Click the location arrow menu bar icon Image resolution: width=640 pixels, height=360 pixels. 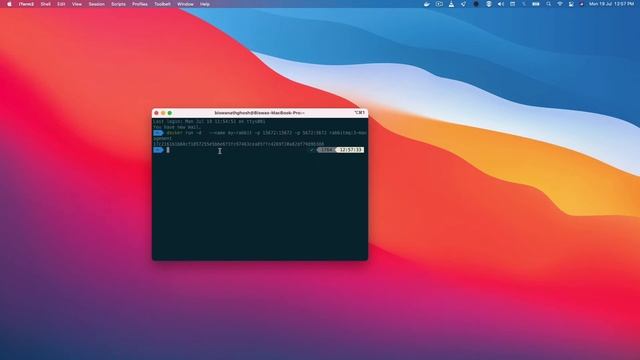463,4
